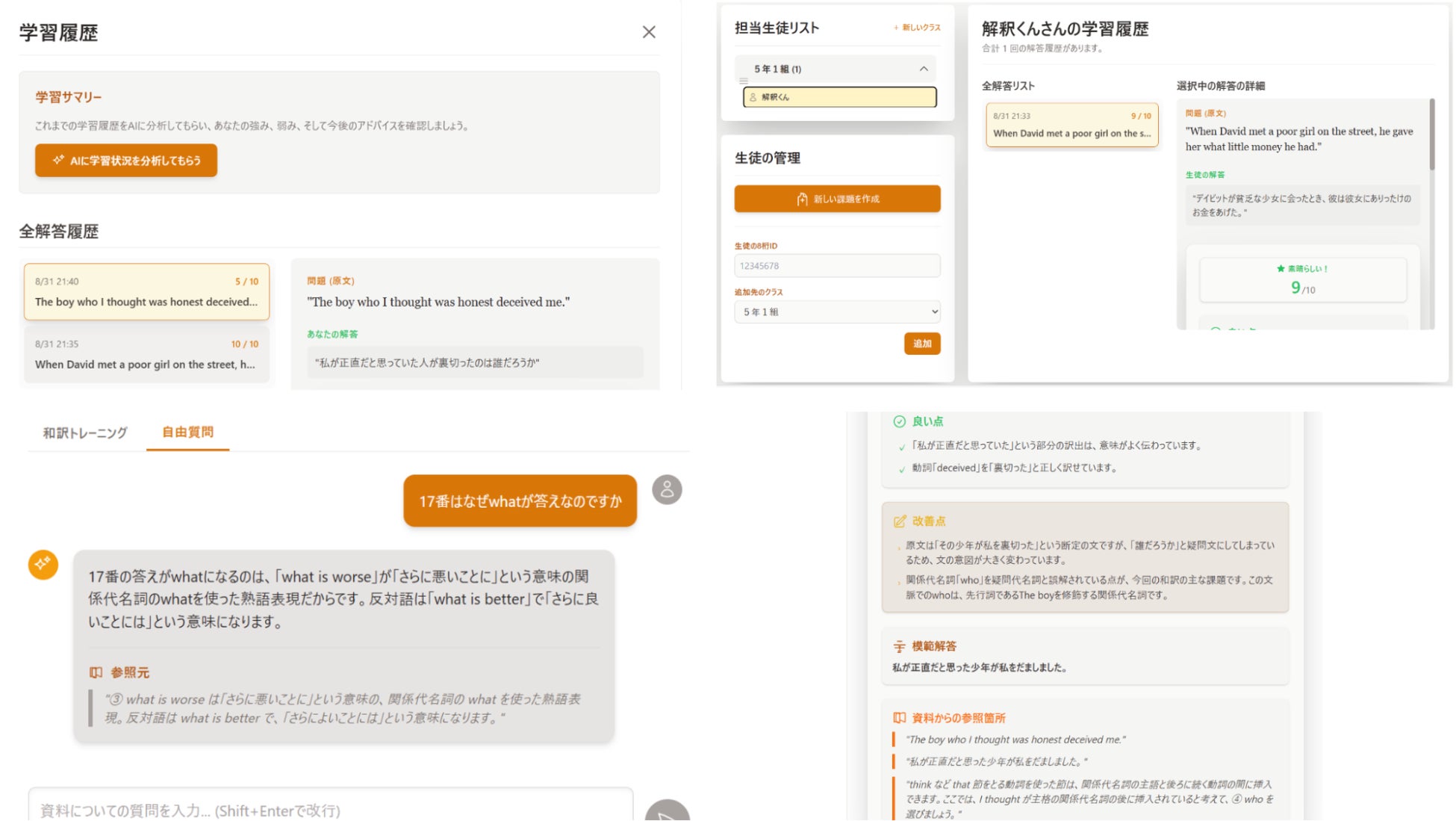
Task: Close the 学習履歴 panel with X
Action: tap(649, 32)
